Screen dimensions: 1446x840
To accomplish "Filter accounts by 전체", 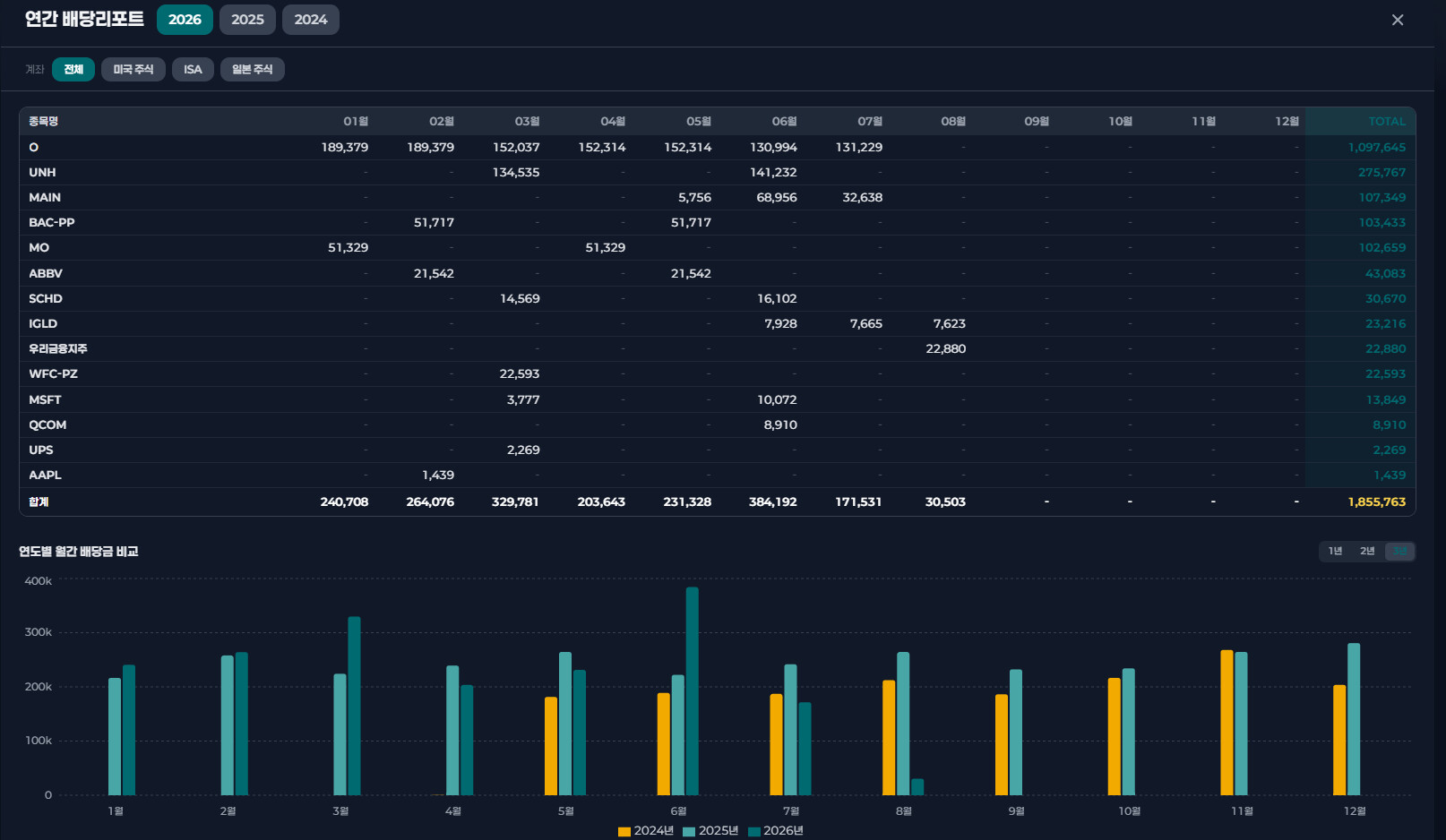I will click(x=73, y=69).
